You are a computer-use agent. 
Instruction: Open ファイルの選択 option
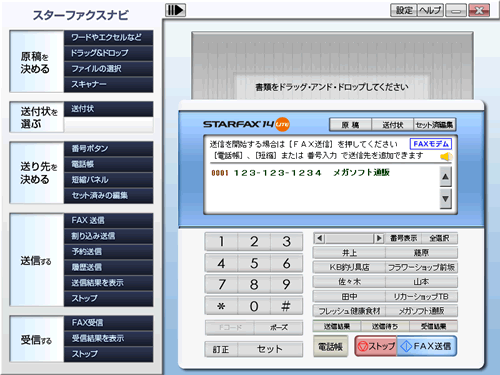point(108,69)
